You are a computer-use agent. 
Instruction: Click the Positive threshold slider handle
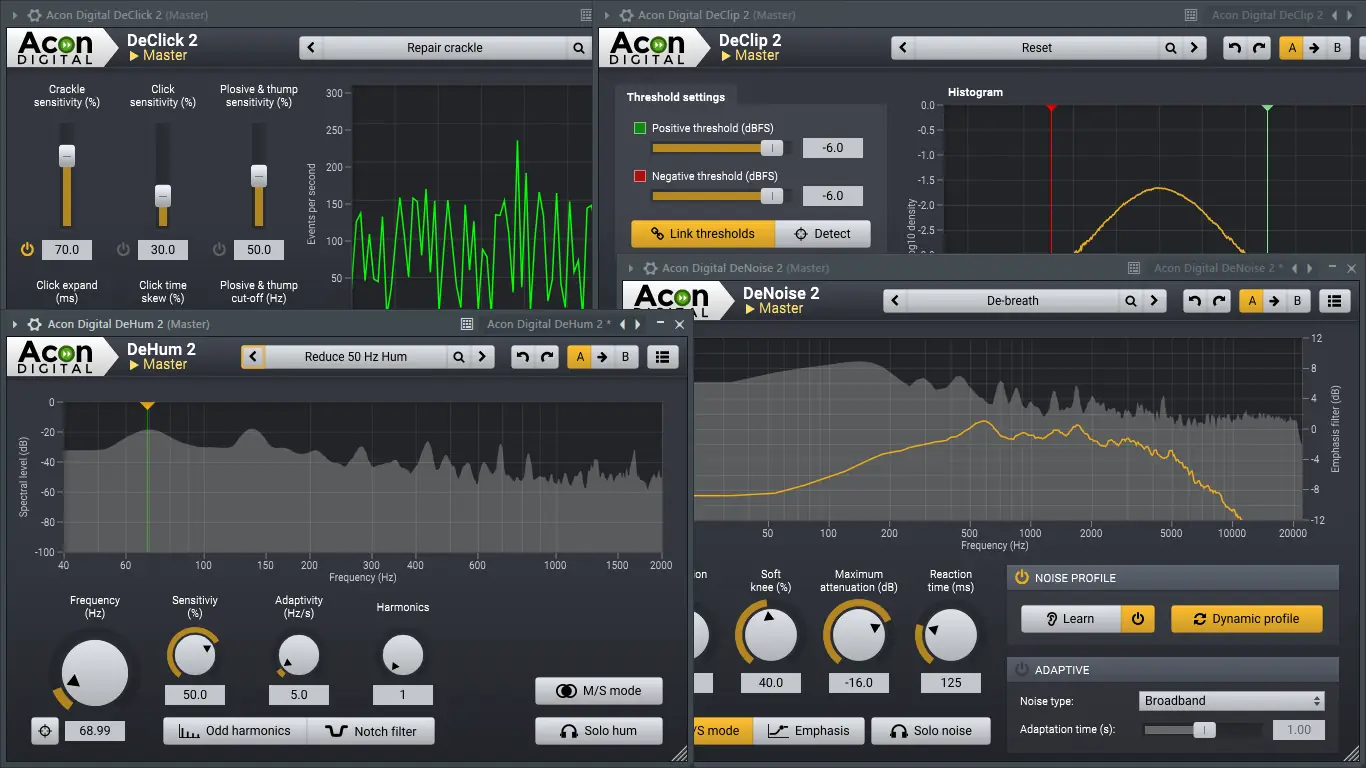[x=772, y=148]
